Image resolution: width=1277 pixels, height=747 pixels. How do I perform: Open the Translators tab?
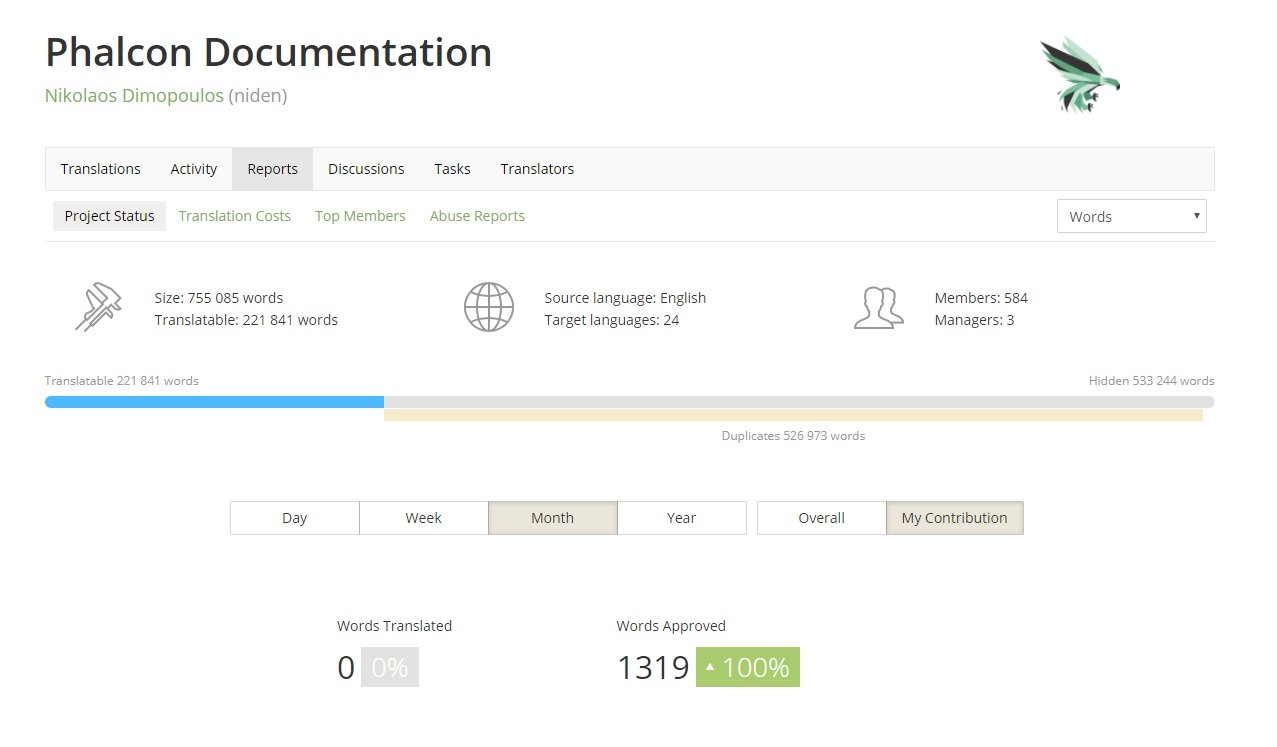tap(537, 169)
